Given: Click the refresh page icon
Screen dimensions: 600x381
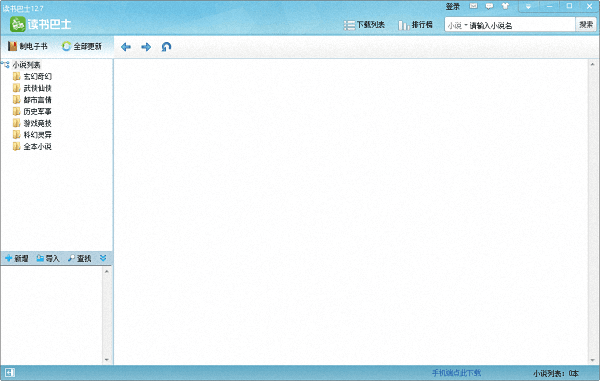Looking at the screenshot, I should [166, 47].
